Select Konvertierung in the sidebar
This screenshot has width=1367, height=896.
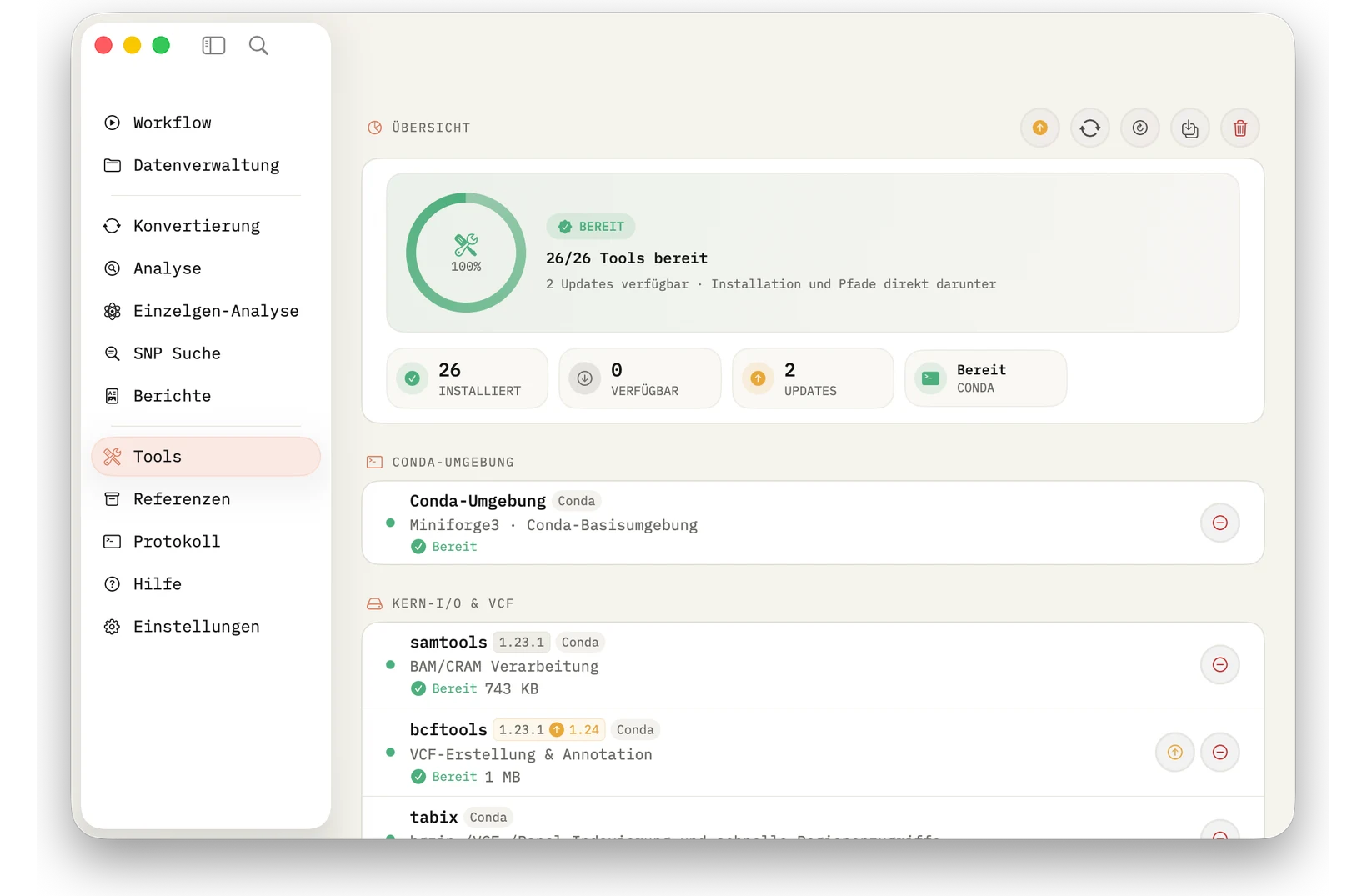tap(206, 226)
